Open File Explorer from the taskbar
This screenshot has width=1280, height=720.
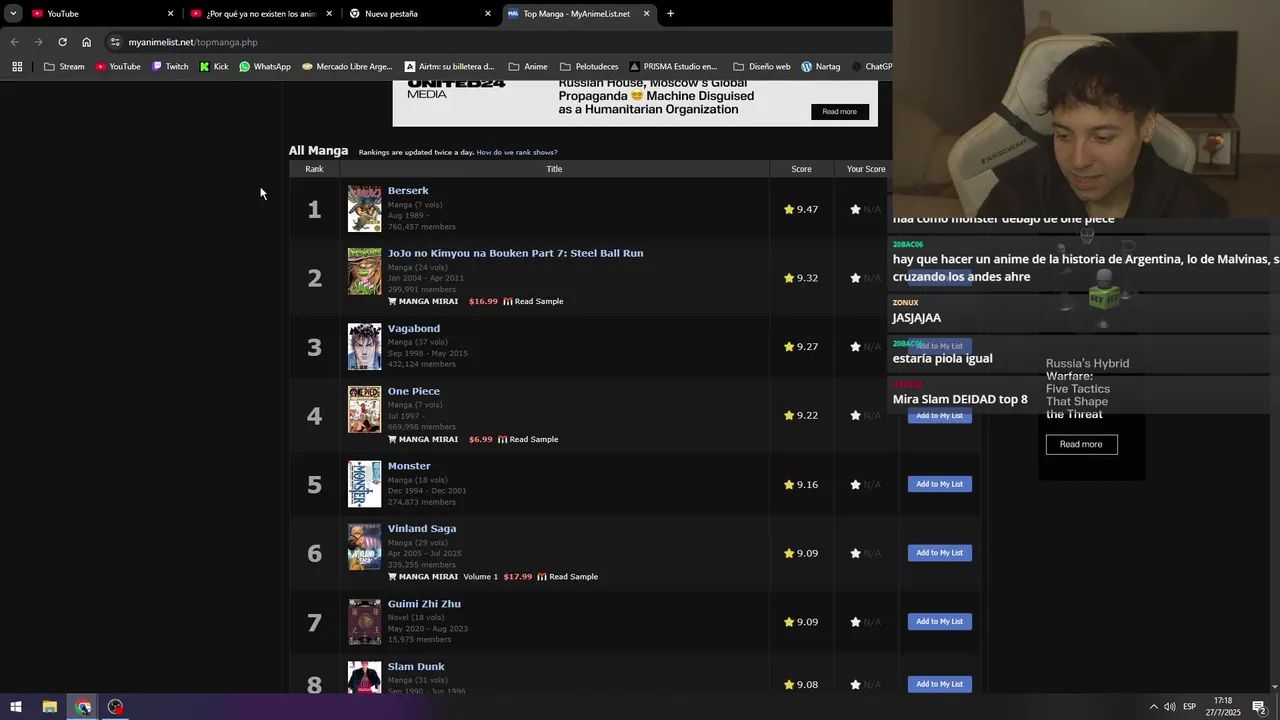point(49,707)
